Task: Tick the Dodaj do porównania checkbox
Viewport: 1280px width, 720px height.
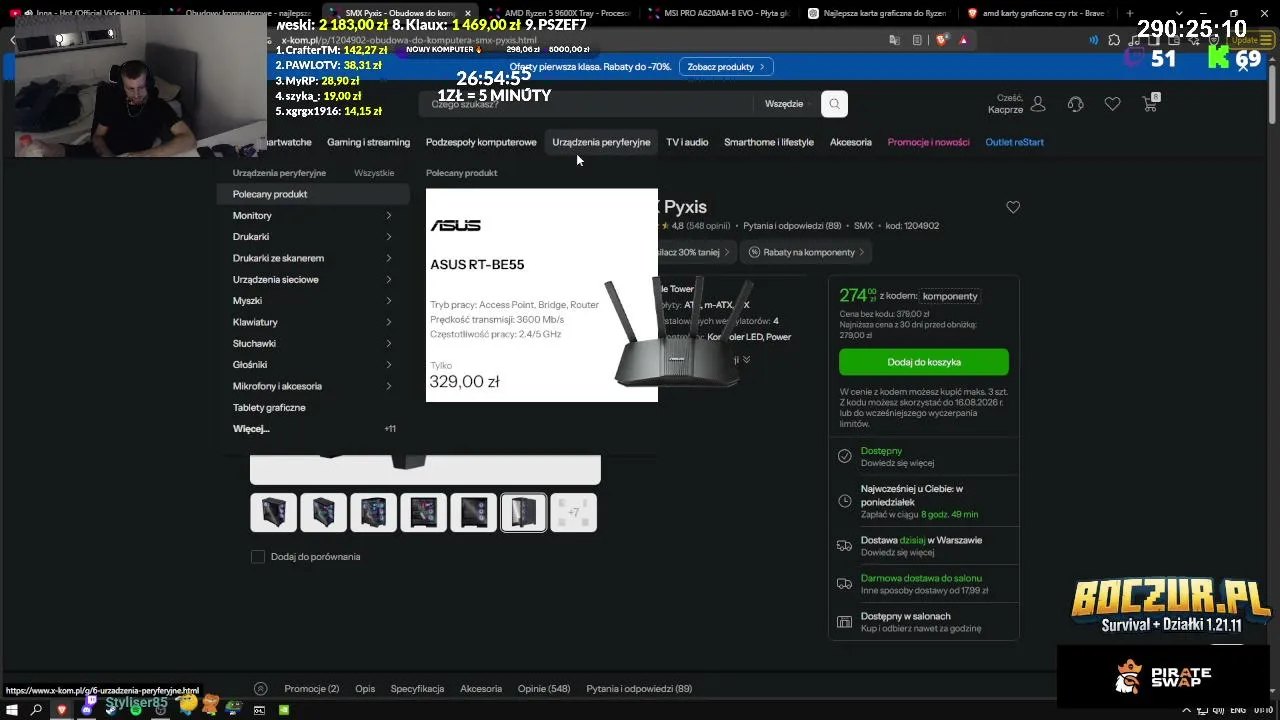Action: 258,557
